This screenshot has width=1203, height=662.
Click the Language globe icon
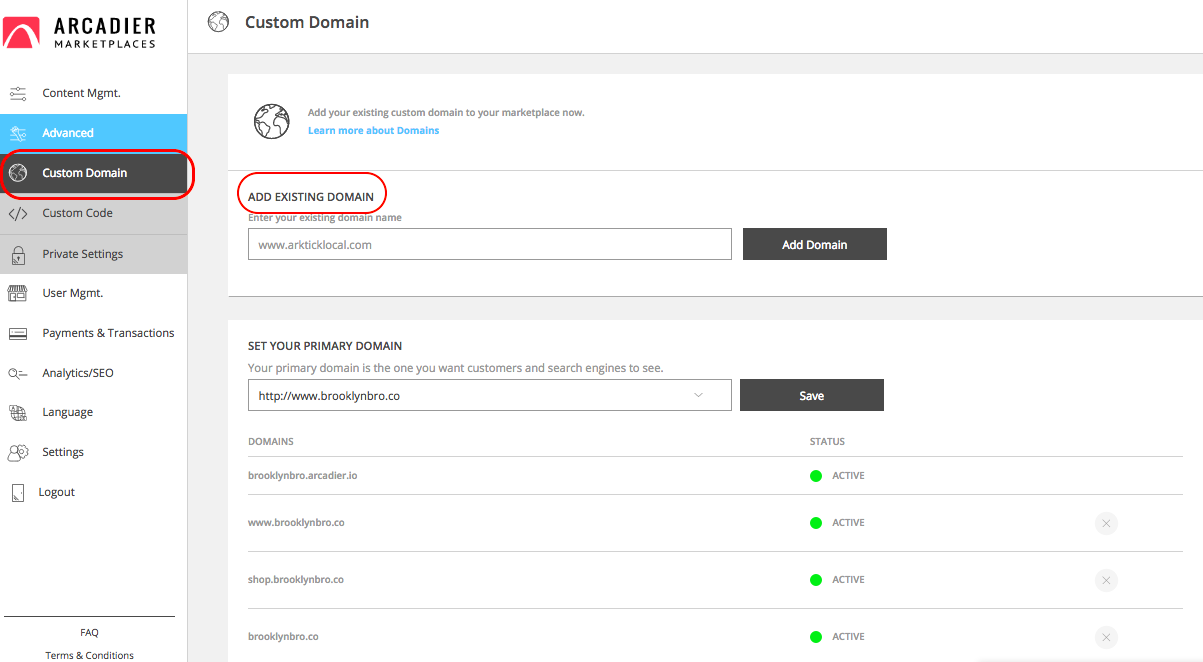[18, 412]
